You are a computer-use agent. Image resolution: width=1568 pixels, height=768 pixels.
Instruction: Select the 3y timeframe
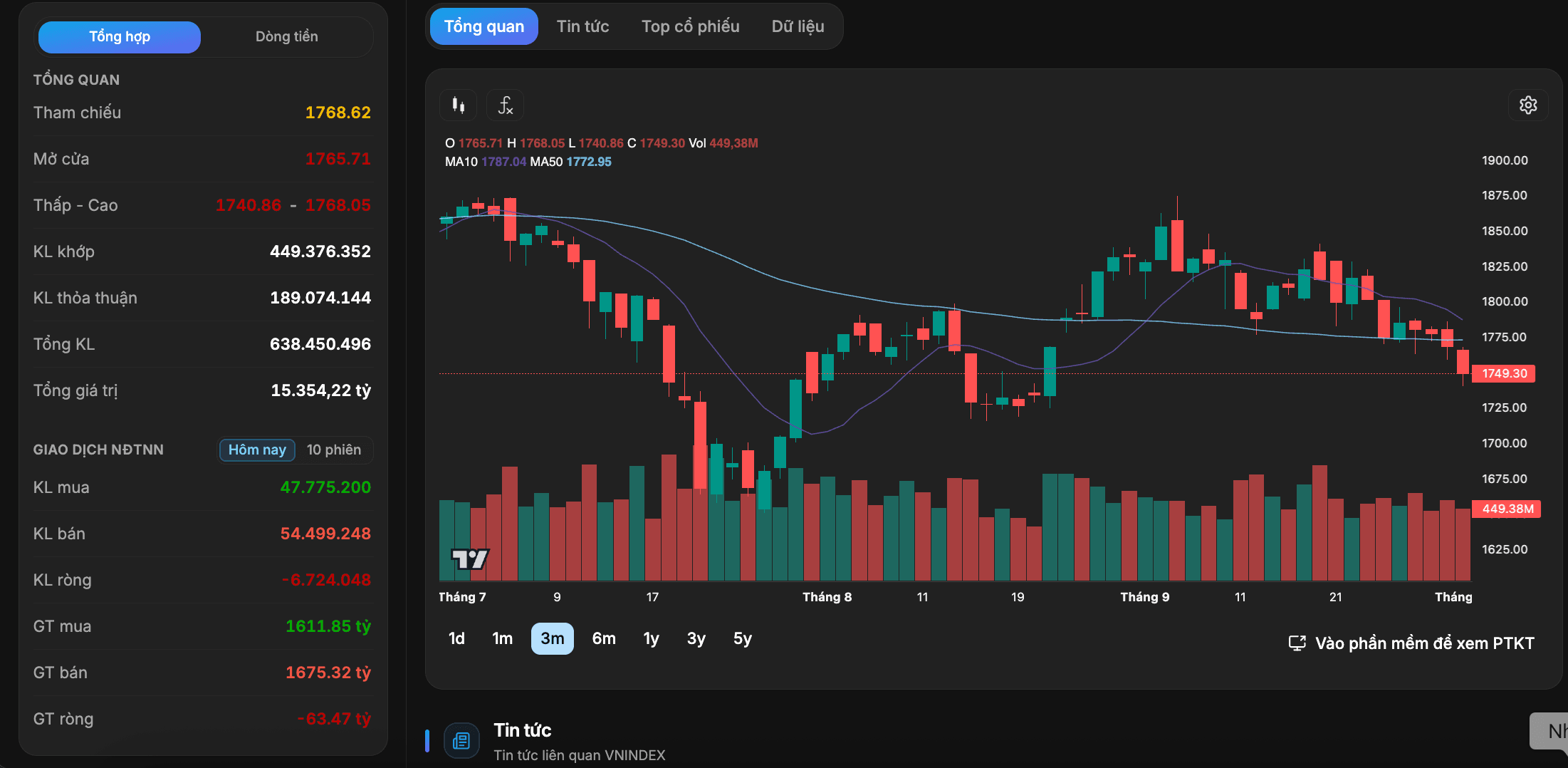pos(696,638)
